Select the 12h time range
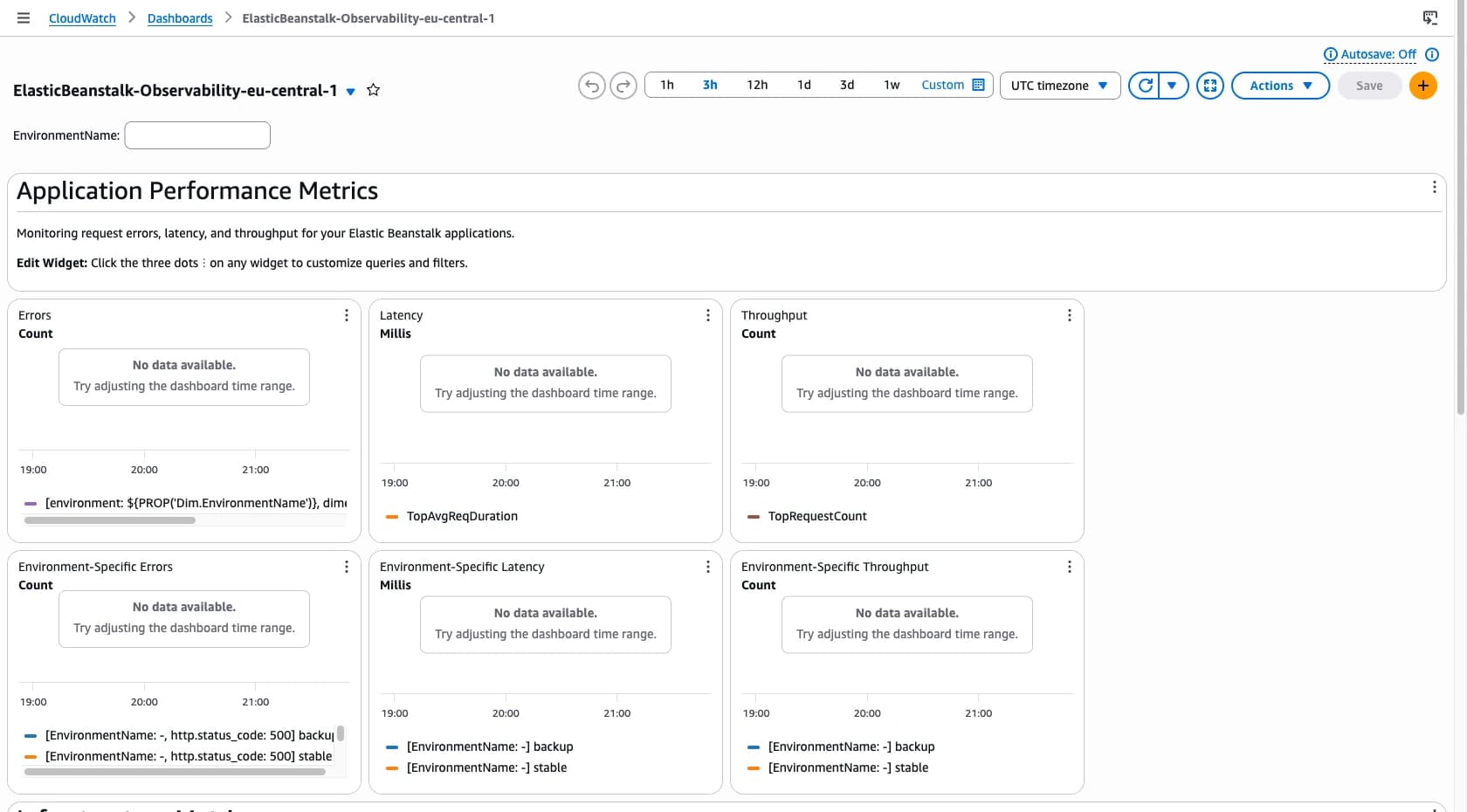Viewport: 1467px width, 812px height. coord(757,85)
